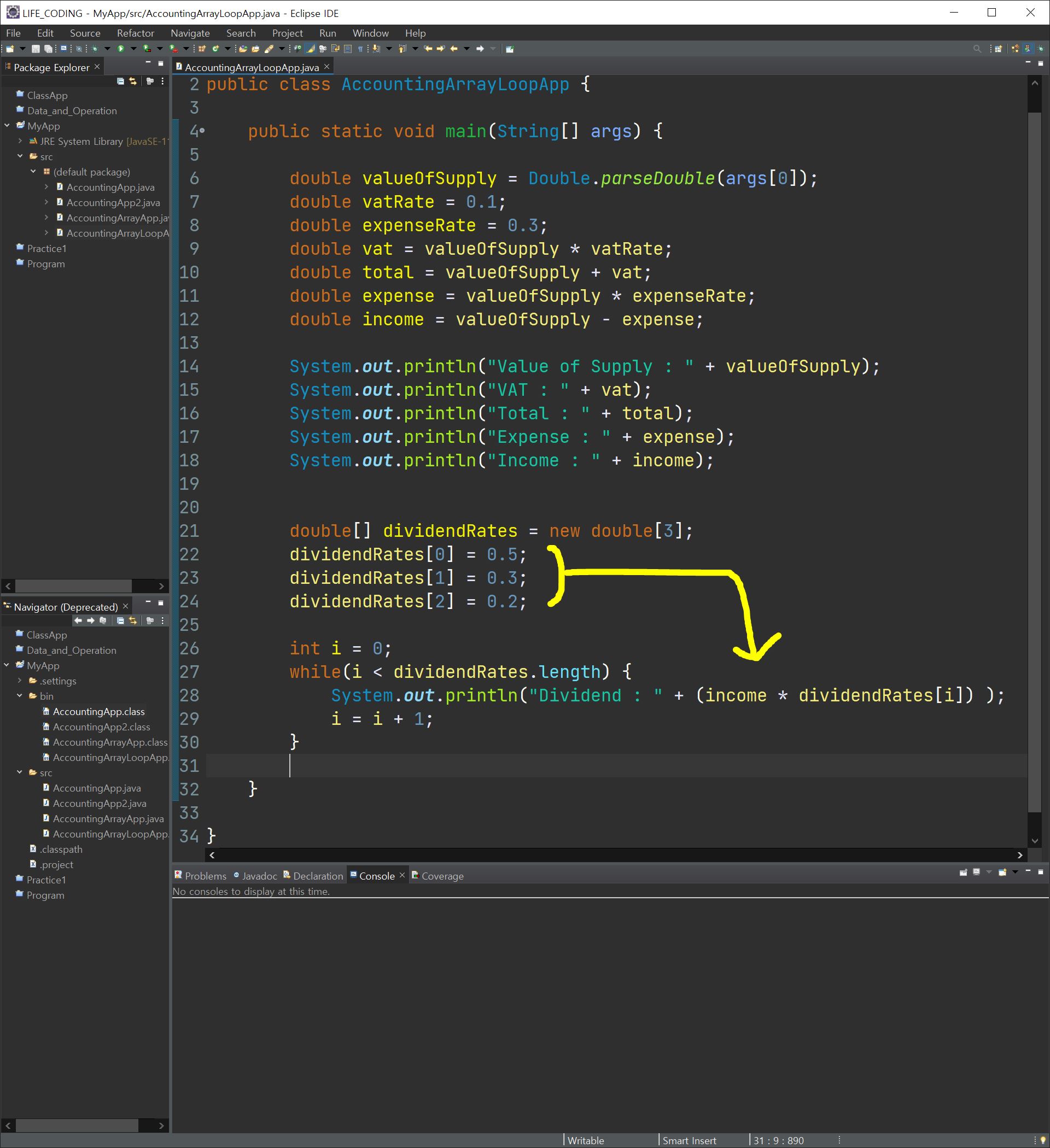Open the Run button dropdown arrow

133,49
